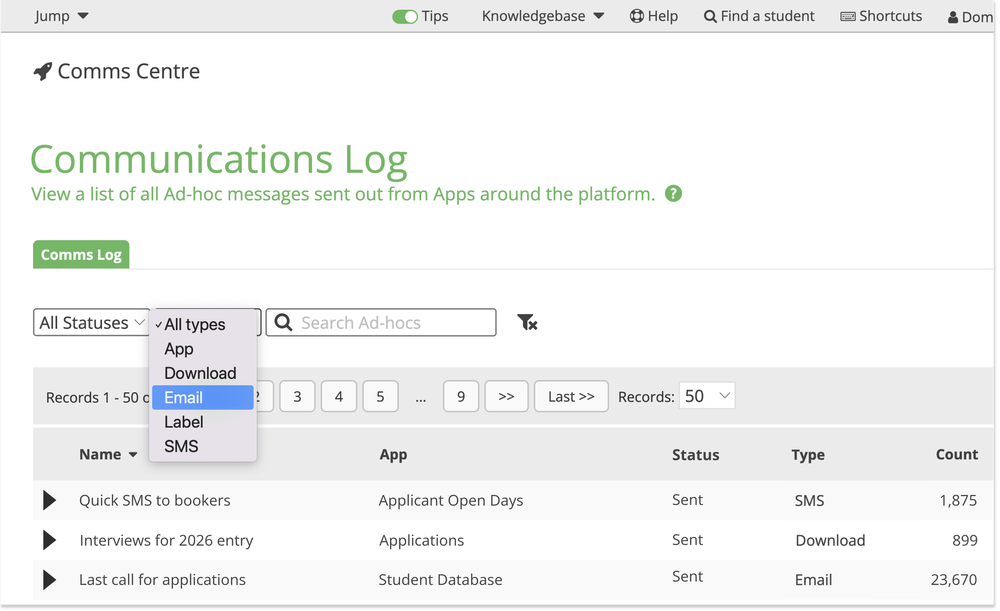Viewport: 1000px width, 611px height.
Task: Click the 899 count value
Action: click(965, 540)
